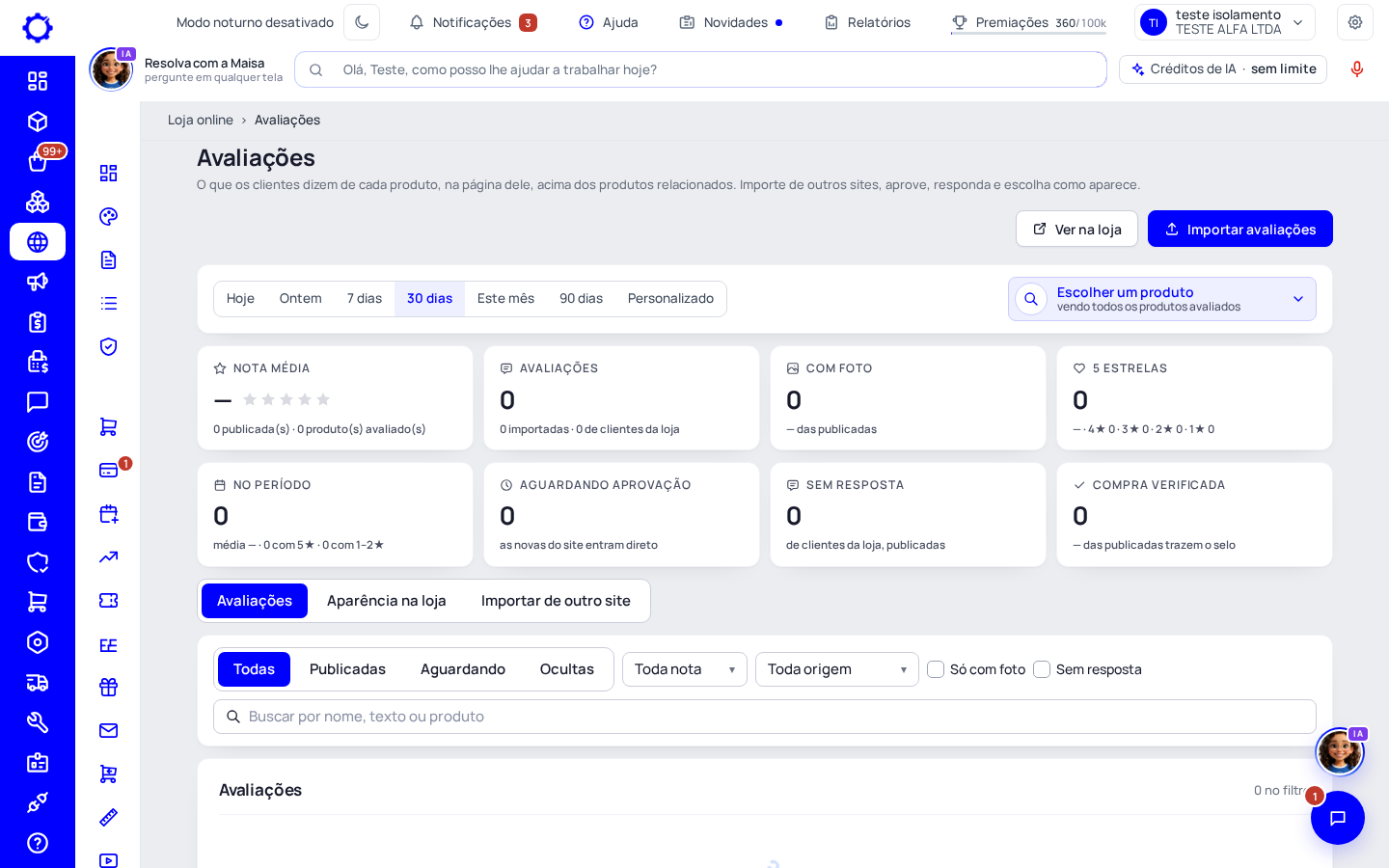Click the Ver na loja button

click(1076, 229)
